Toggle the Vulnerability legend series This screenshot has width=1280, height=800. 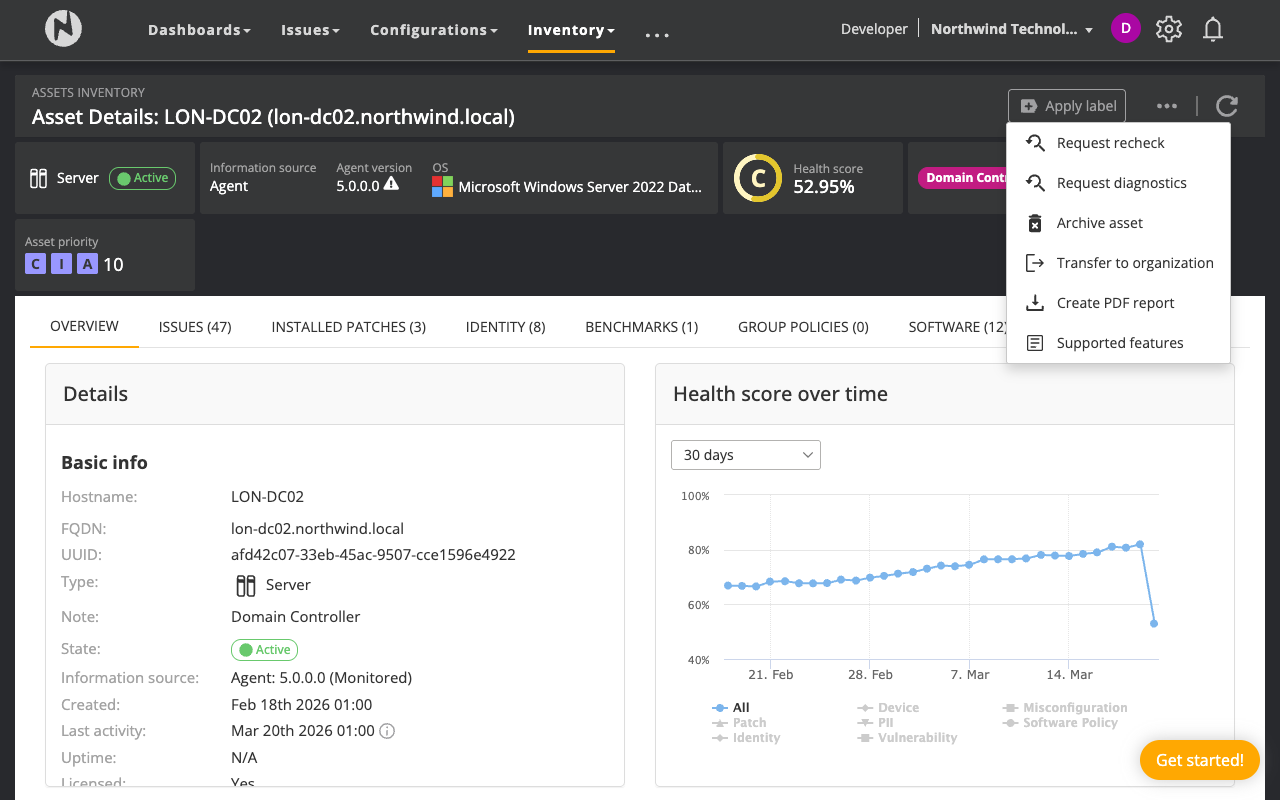907,737
